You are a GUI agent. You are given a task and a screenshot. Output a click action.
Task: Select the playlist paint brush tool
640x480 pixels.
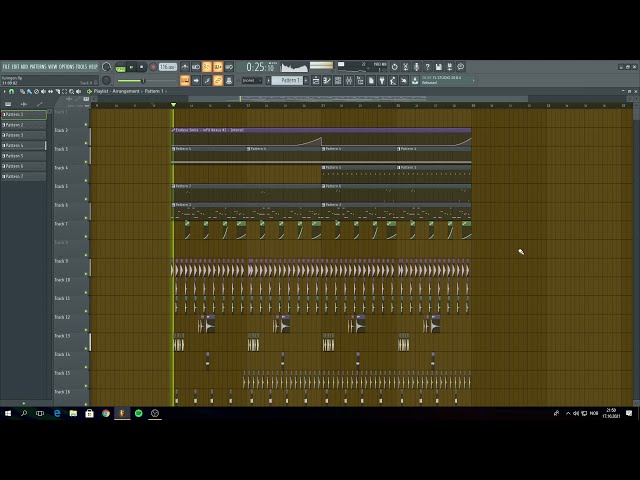(x=29, y=91)
